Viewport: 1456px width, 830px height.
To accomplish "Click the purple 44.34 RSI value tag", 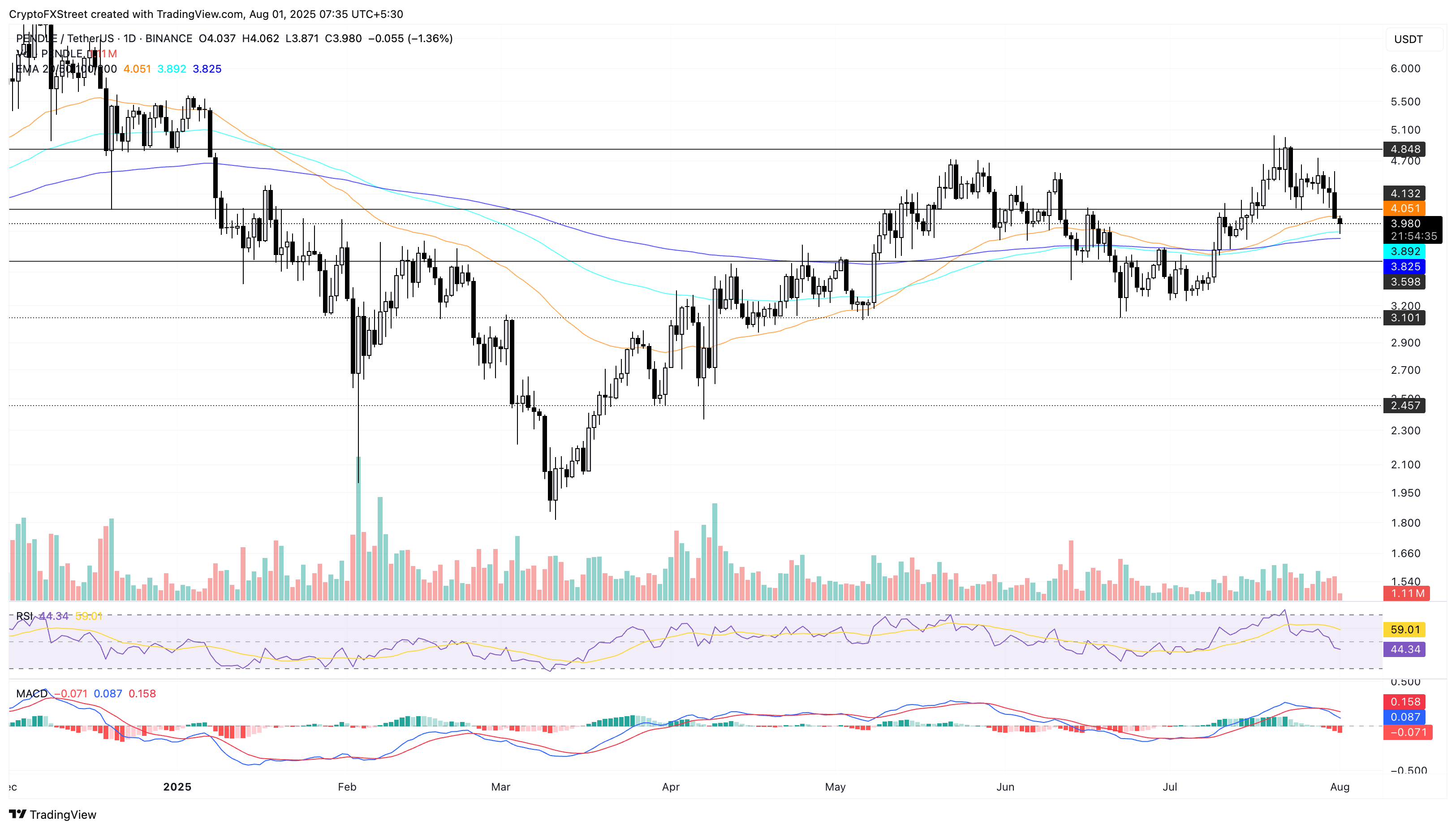I will click(1404, 650).
